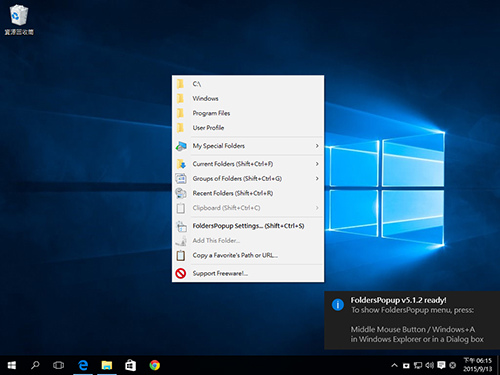This screenshot has height=375, width=500.
Task: Open File Explorer from taskbar
Action: (107, 365)
